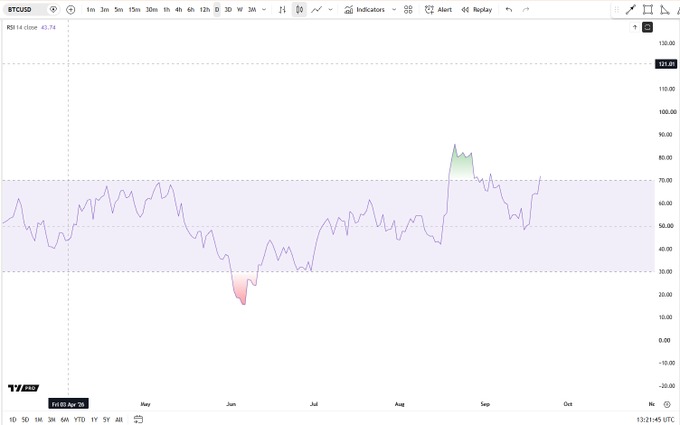Expand the chart style dropdown

click(x=330, y=10)
